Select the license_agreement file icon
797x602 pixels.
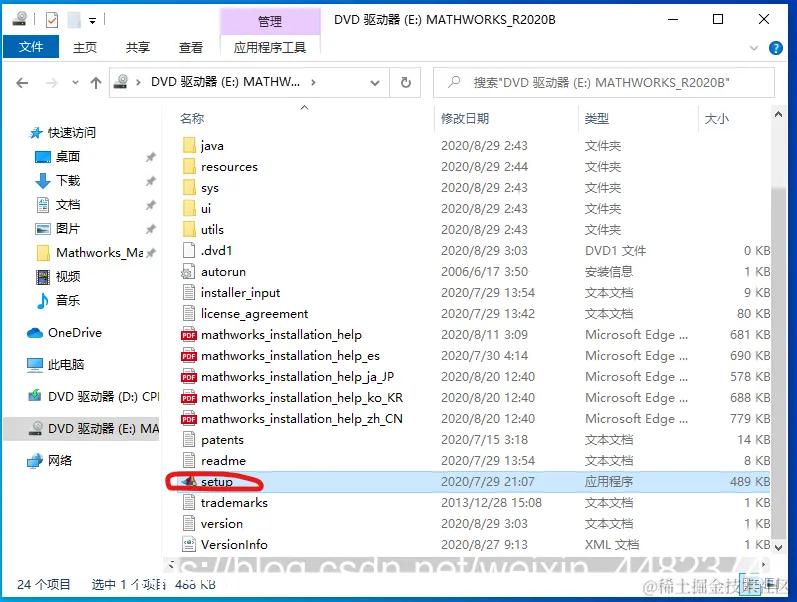(189, 313)
